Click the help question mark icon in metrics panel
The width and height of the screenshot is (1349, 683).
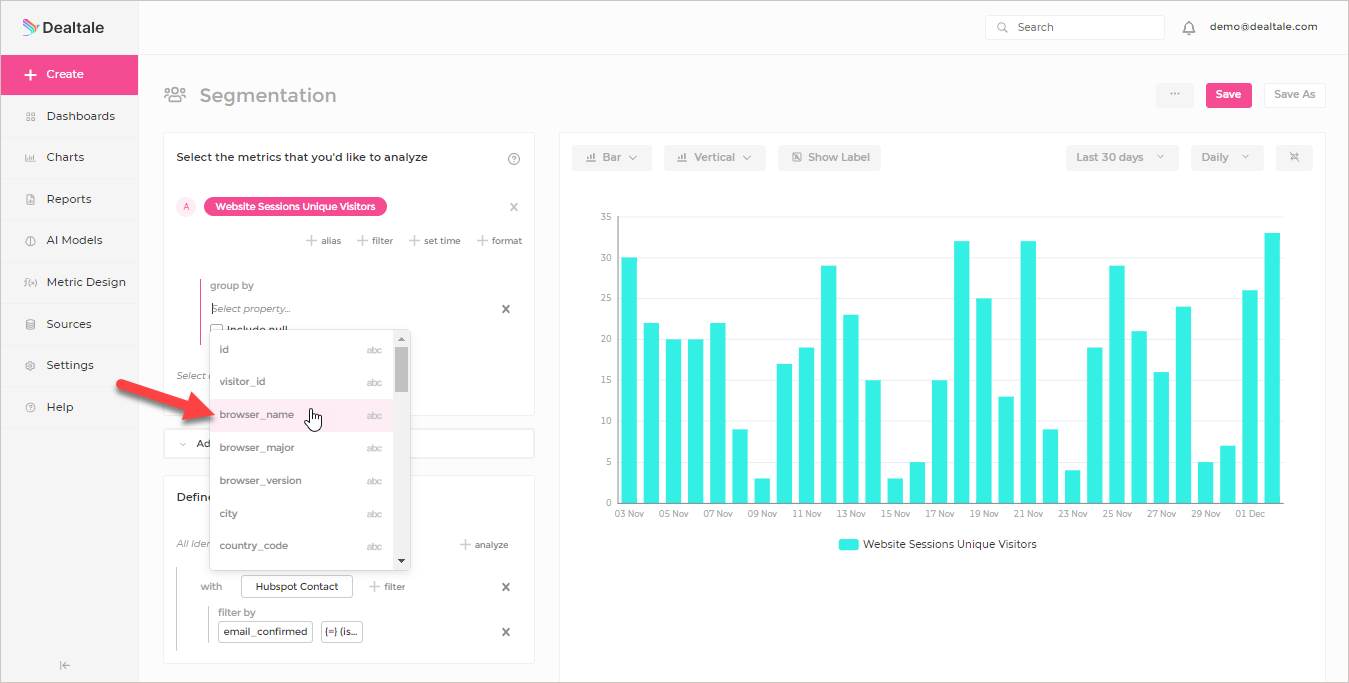coord(514,159)
